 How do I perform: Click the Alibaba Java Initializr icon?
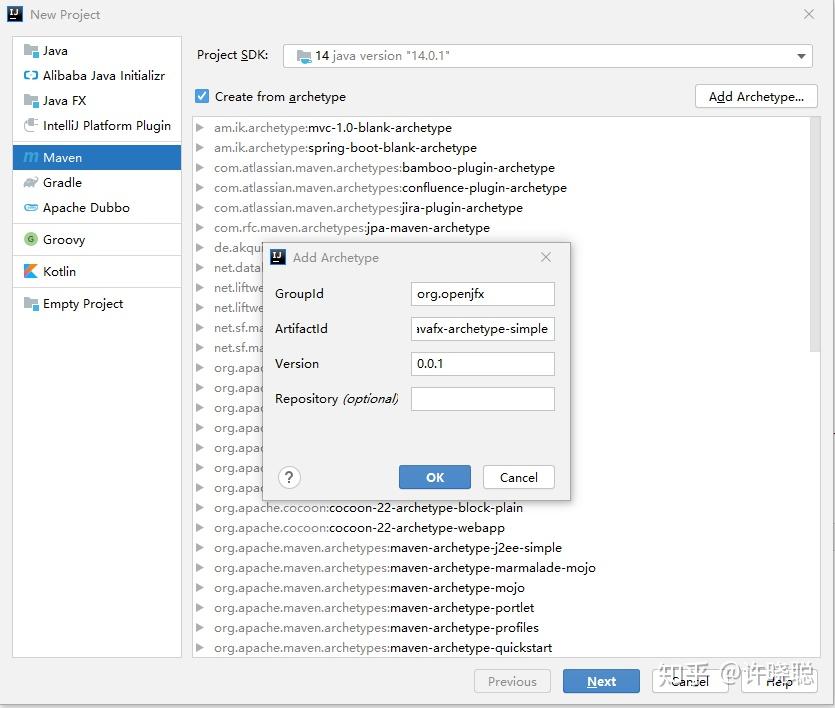(31, 76)
